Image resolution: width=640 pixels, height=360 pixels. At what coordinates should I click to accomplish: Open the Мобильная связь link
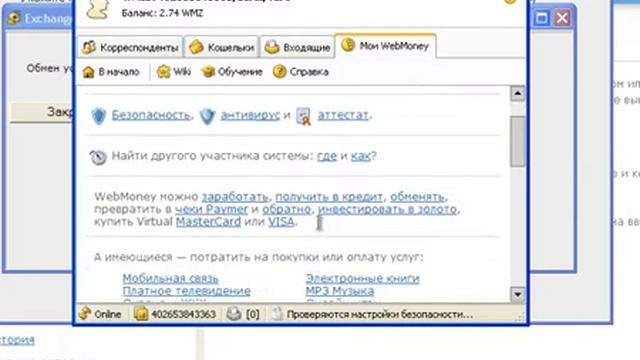point(171,279)
